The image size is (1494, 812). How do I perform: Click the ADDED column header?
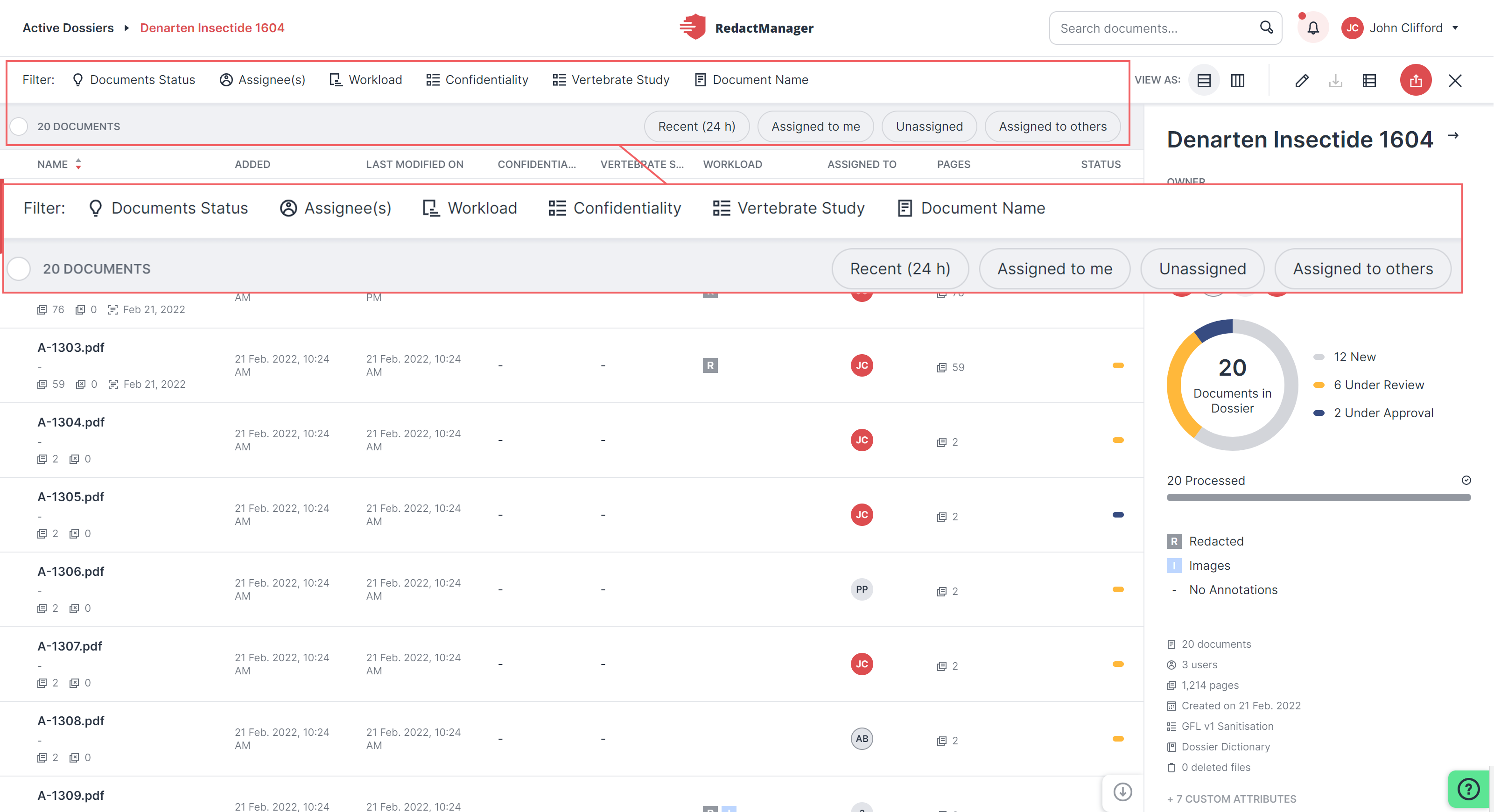253,164
